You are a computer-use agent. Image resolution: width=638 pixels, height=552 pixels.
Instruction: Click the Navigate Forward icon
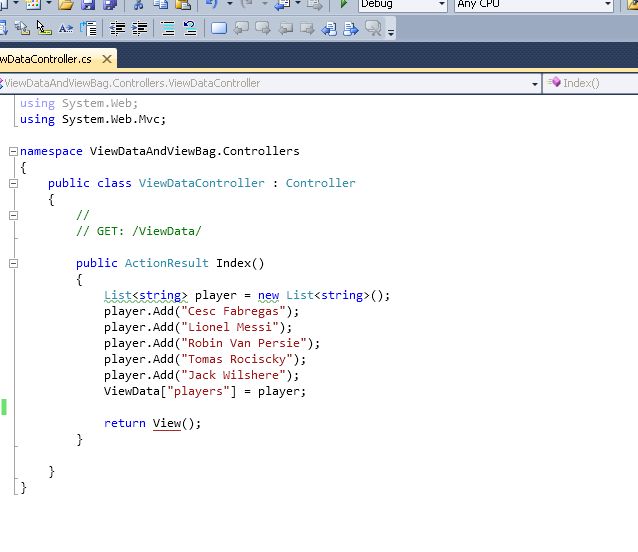coord(314,4)
